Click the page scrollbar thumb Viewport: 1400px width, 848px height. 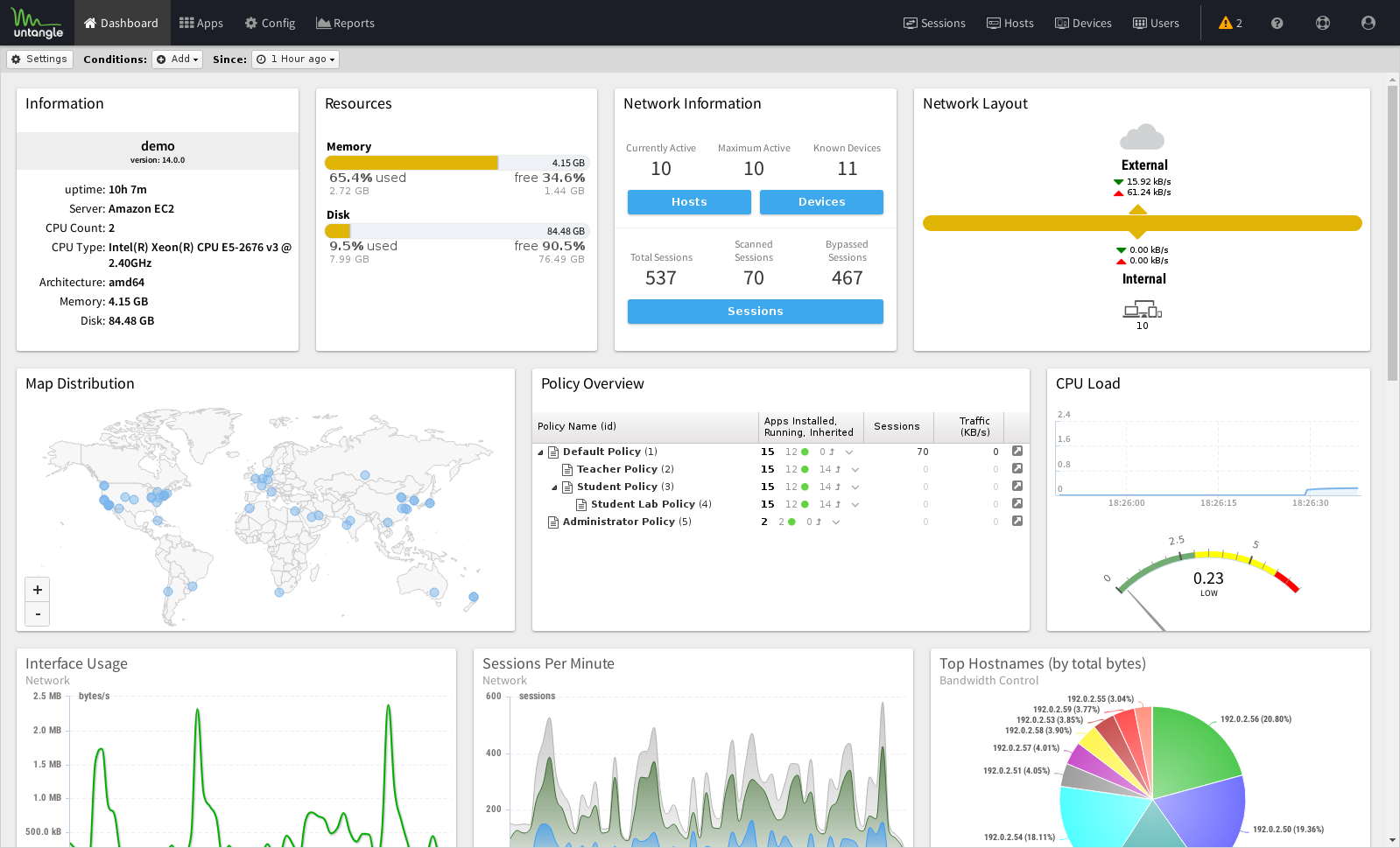[x=1393, y=234]
